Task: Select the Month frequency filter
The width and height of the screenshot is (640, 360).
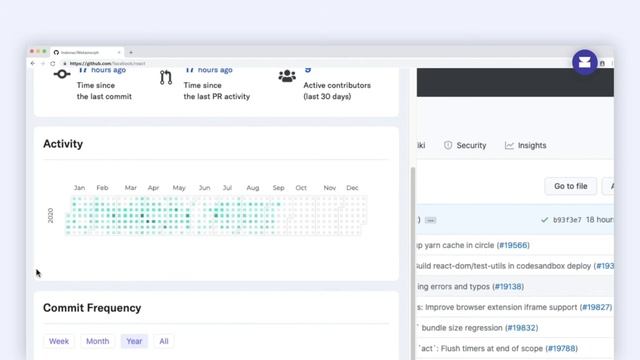Action: pyautogui.click(x=98, y=341)
